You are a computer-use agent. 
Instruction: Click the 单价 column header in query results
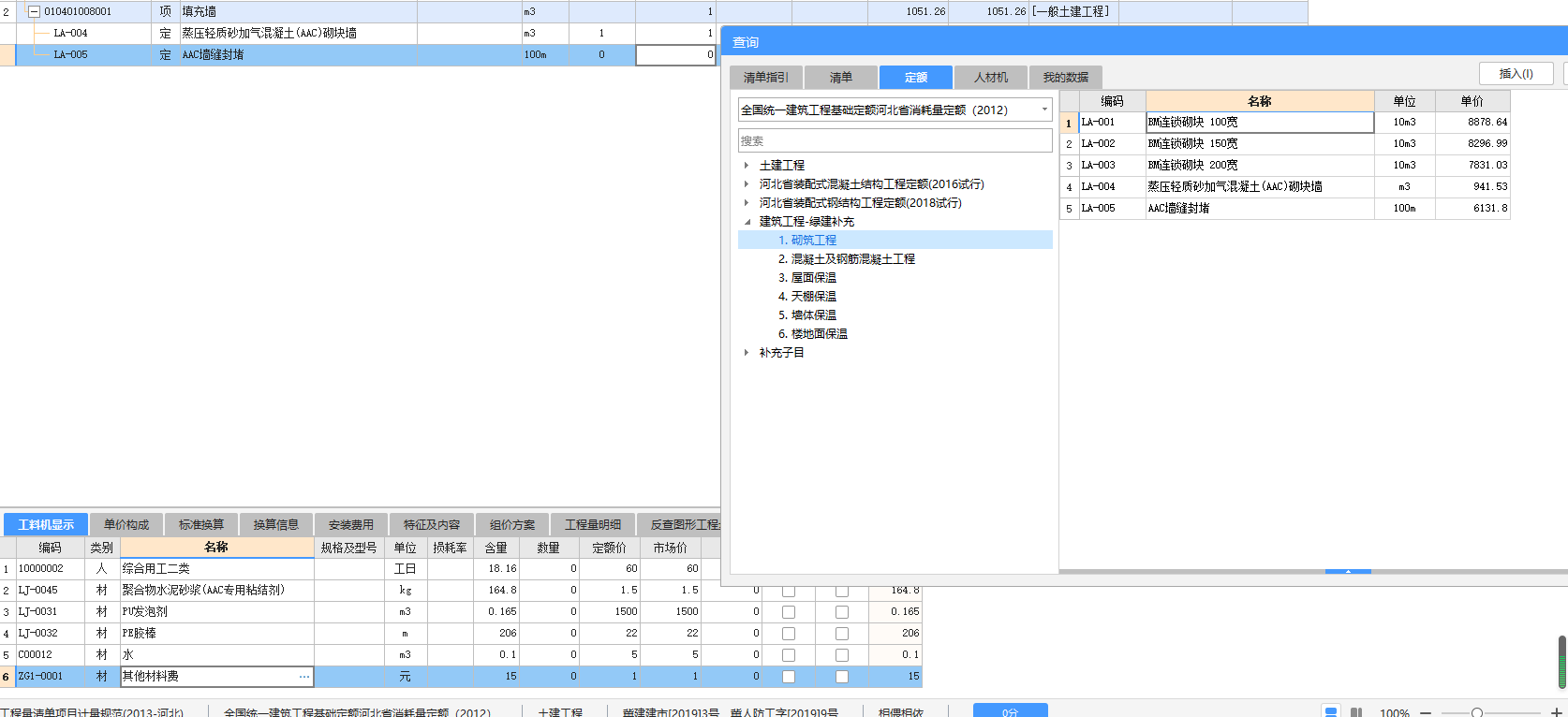click(1472, 101)
